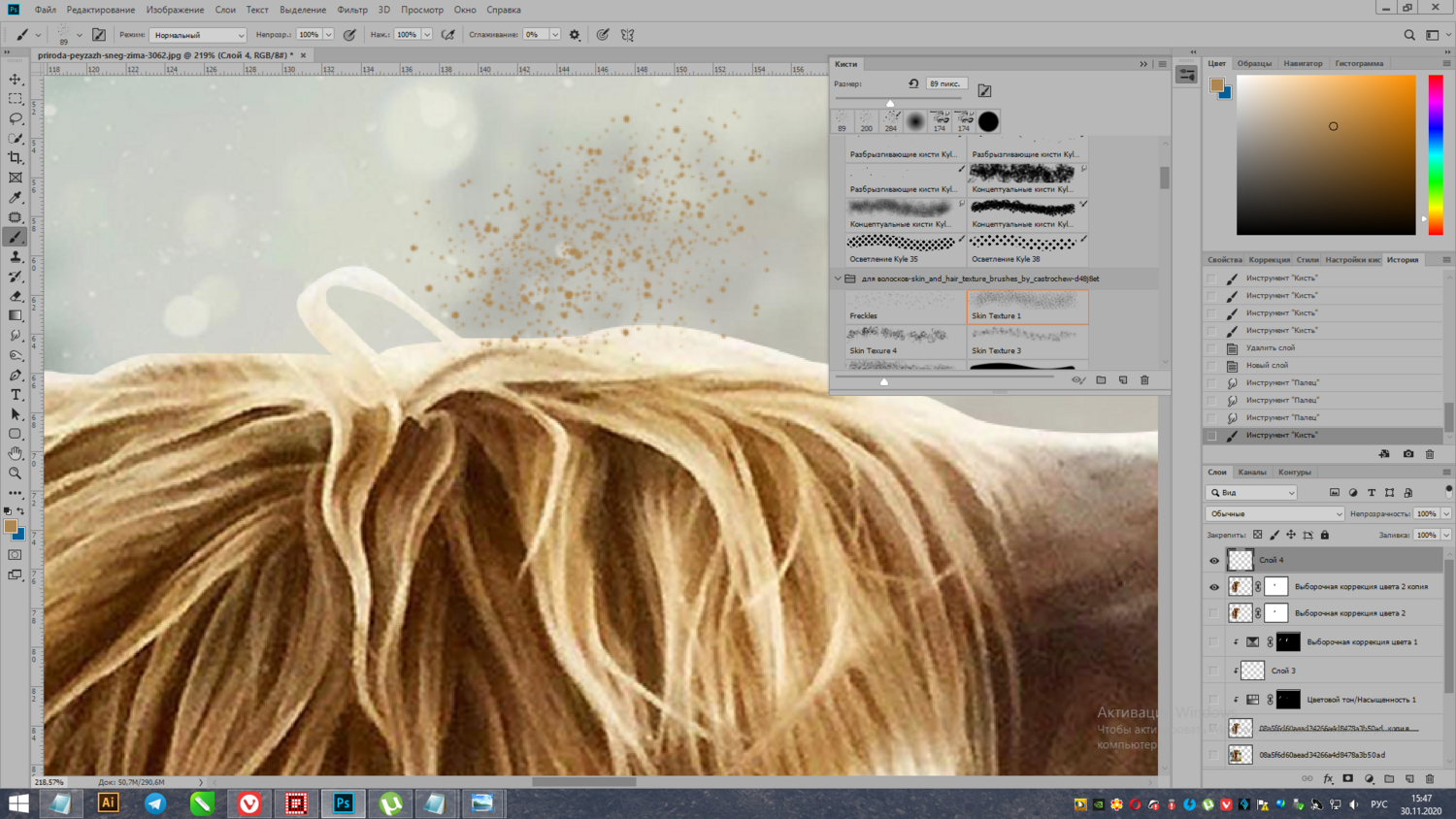Open layer blend mode dropdown Обычные

1275,514
